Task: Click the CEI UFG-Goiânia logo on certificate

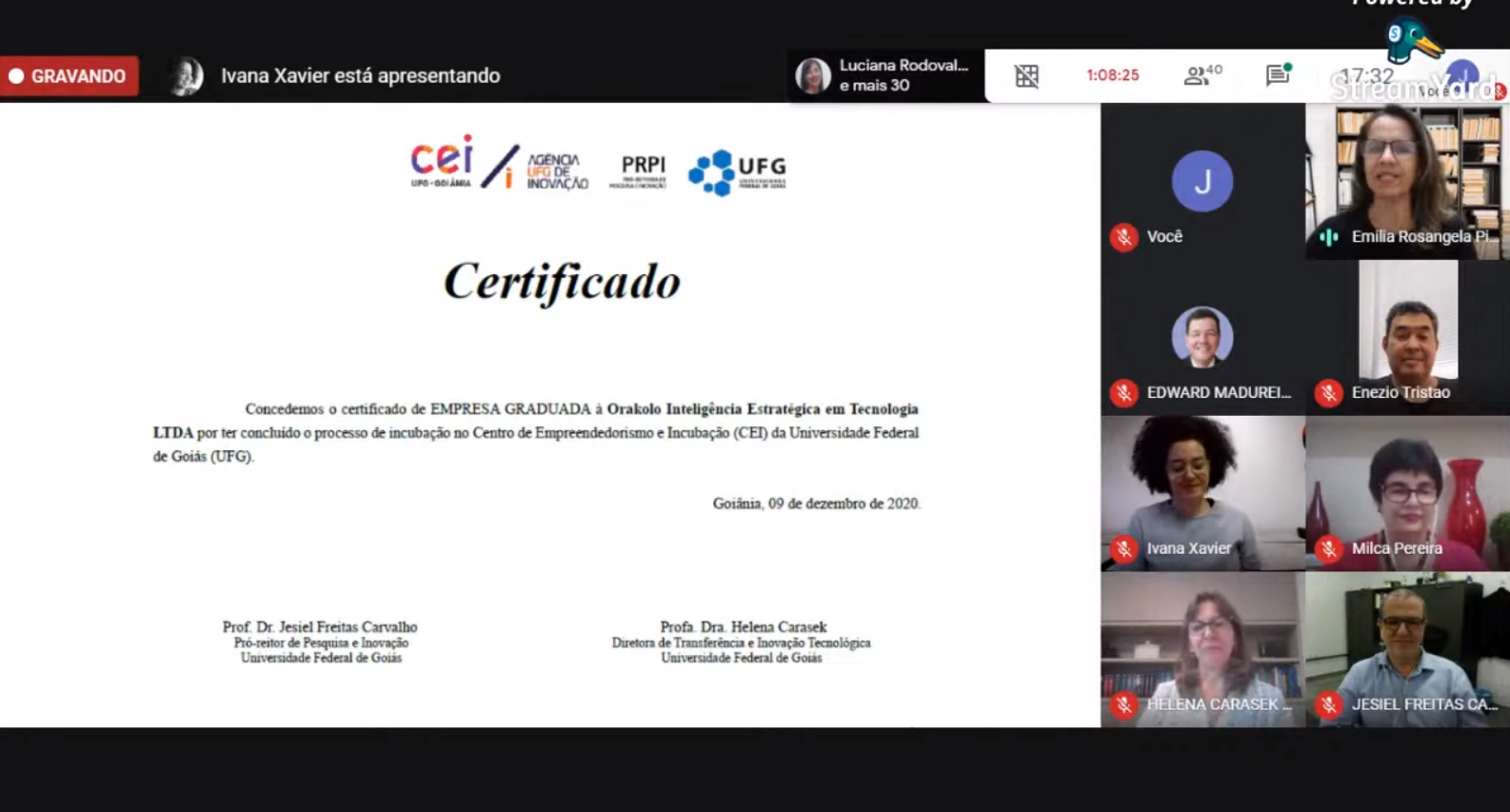Action: pos(442,161)
